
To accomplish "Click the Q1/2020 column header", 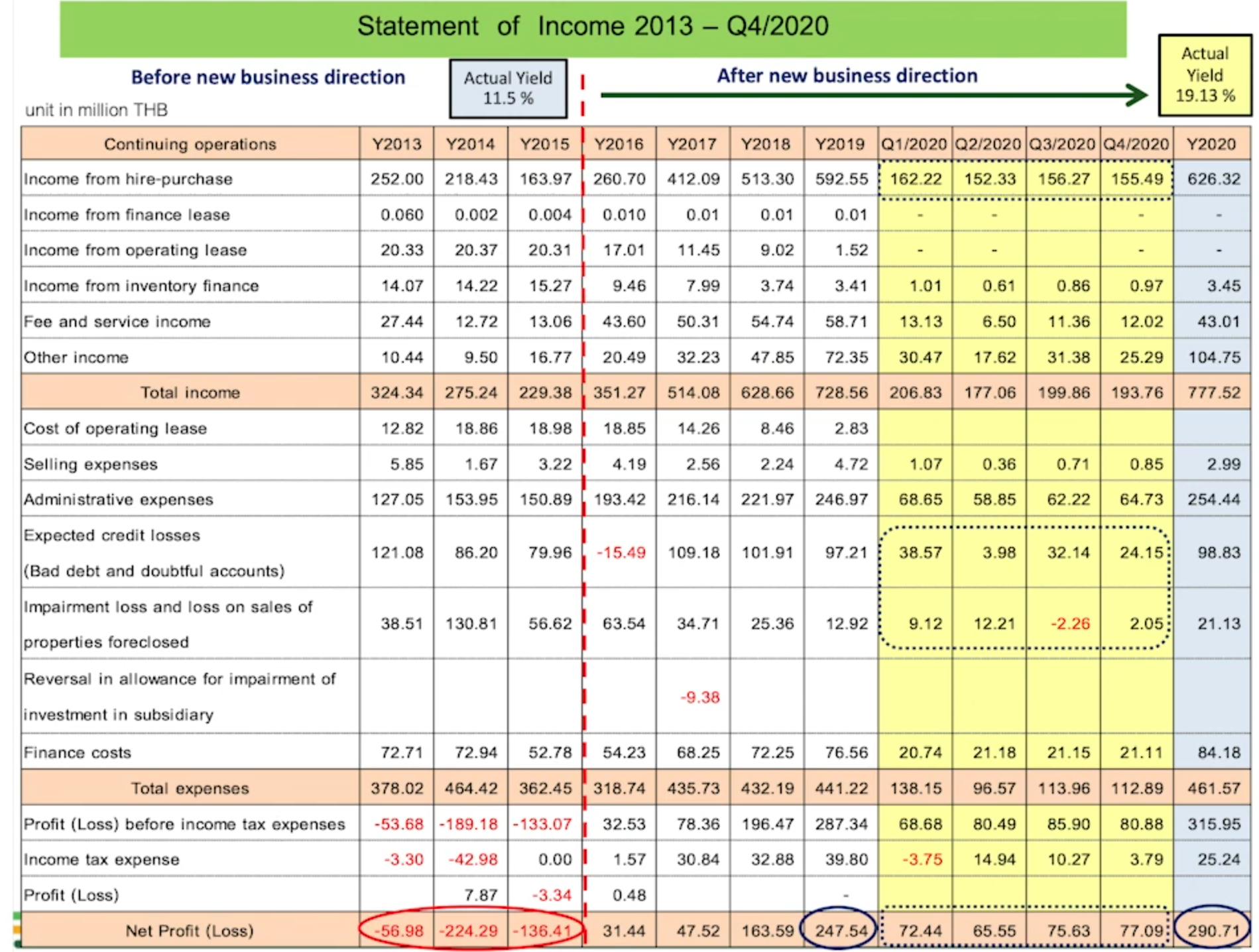I will coord(914,145).
